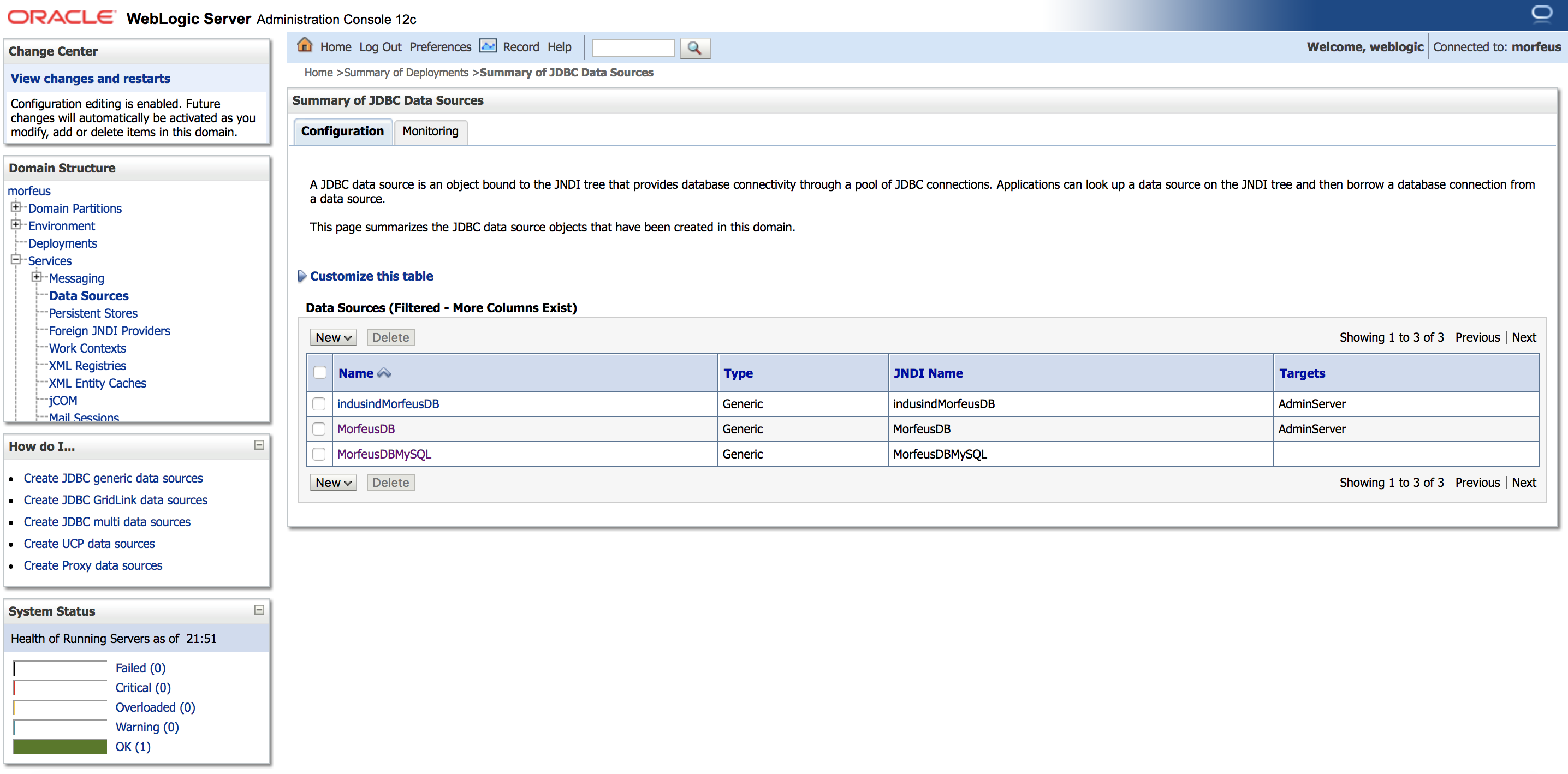Click the Oracle logo
The width and height of the screenshot is (1568, 774).
click(61, 17)
